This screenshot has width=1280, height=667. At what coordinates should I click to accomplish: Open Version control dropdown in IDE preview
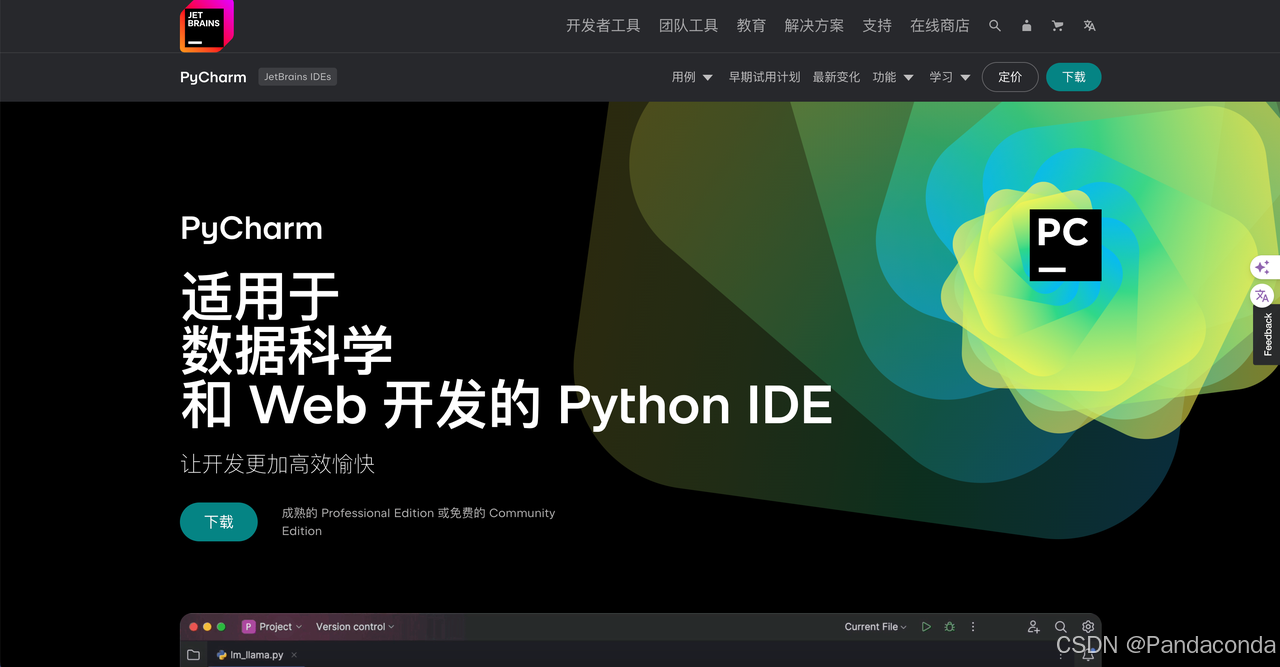(x=355, y=627)
